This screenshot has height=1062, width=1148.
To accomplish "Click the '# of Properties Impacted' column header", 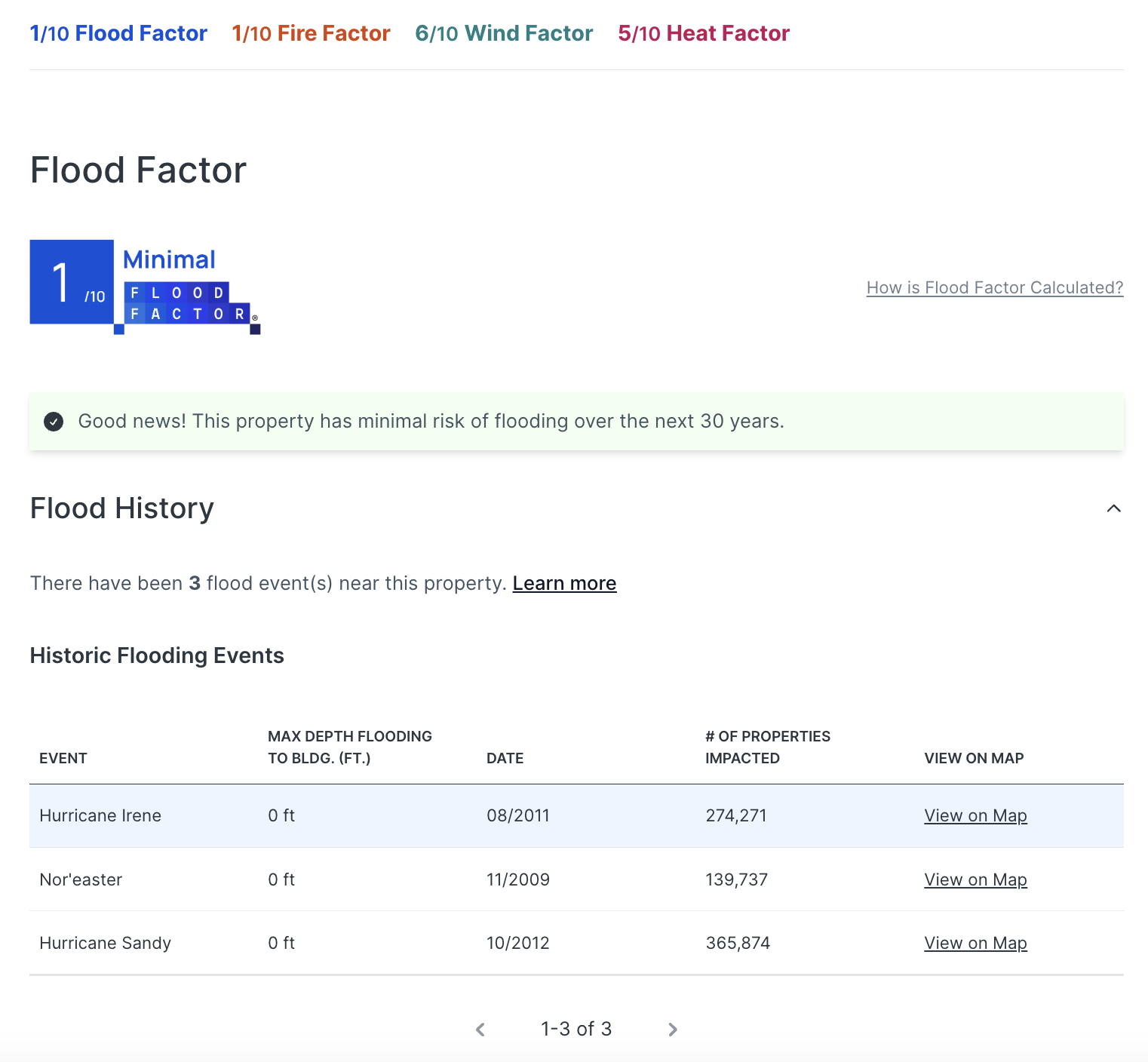I will point(767,747).
